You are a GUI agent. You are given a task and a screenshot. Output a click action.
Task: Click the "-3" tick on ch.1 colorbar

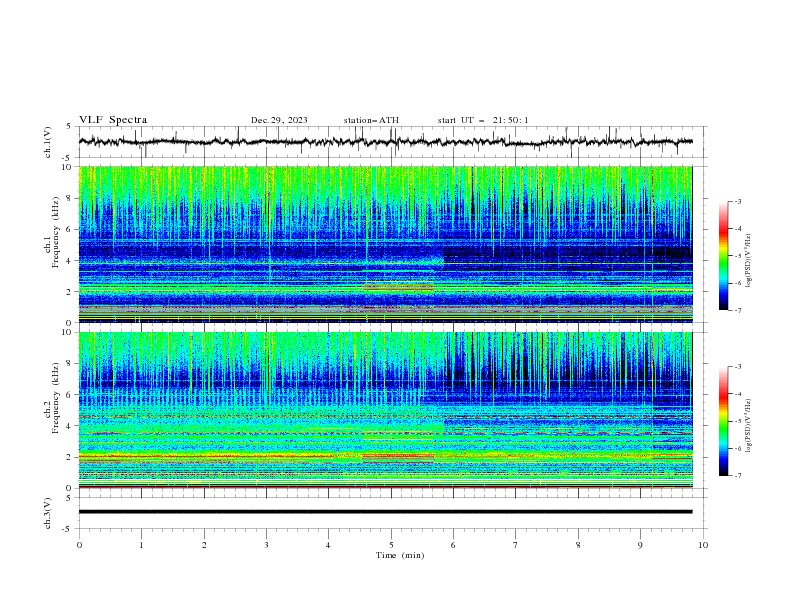(x=737, y=201)
